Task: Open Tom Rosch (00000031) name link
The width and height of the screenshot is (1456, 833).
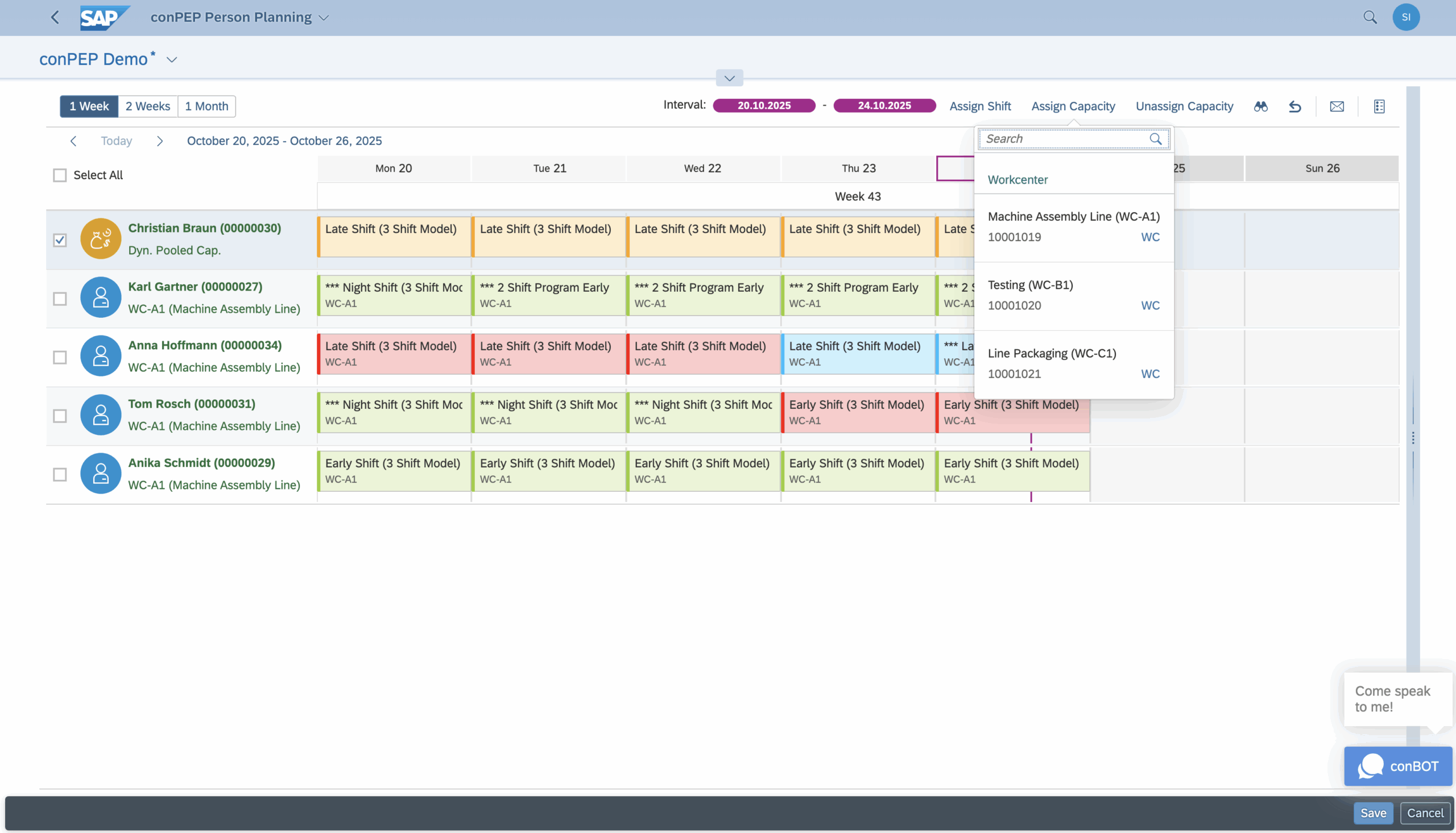Action: pos(192,404)
